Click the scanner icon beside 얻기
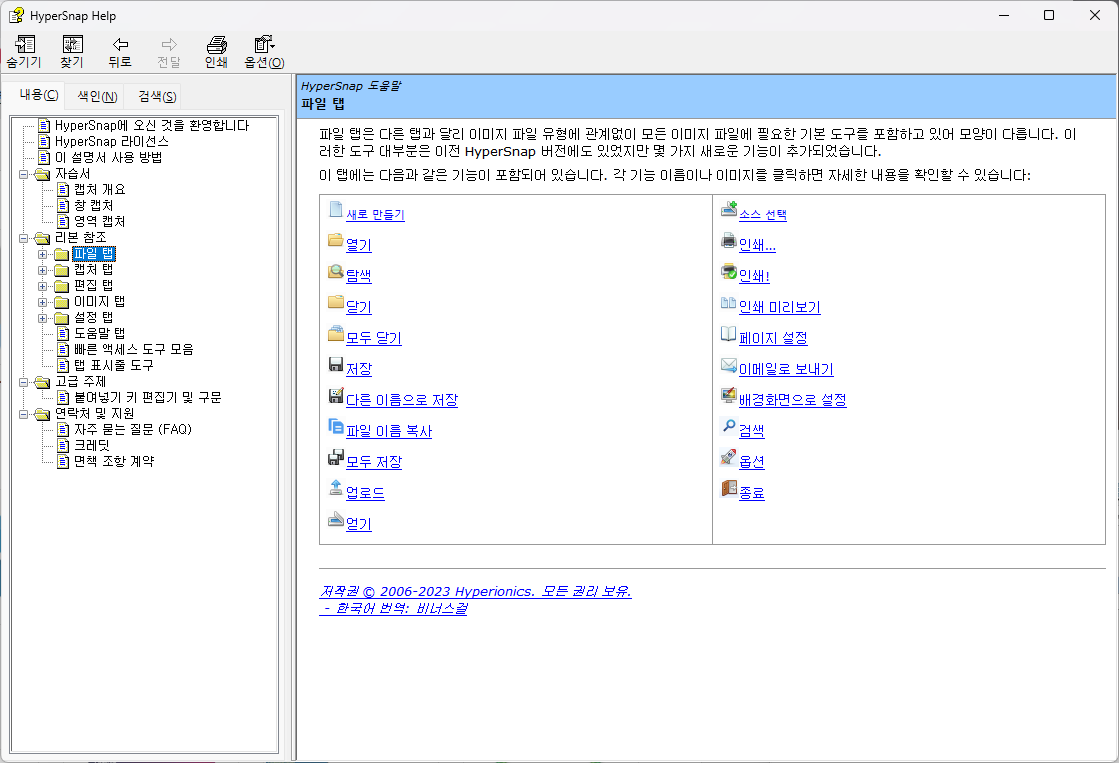The image size is (1119, 763). point(336,519)
